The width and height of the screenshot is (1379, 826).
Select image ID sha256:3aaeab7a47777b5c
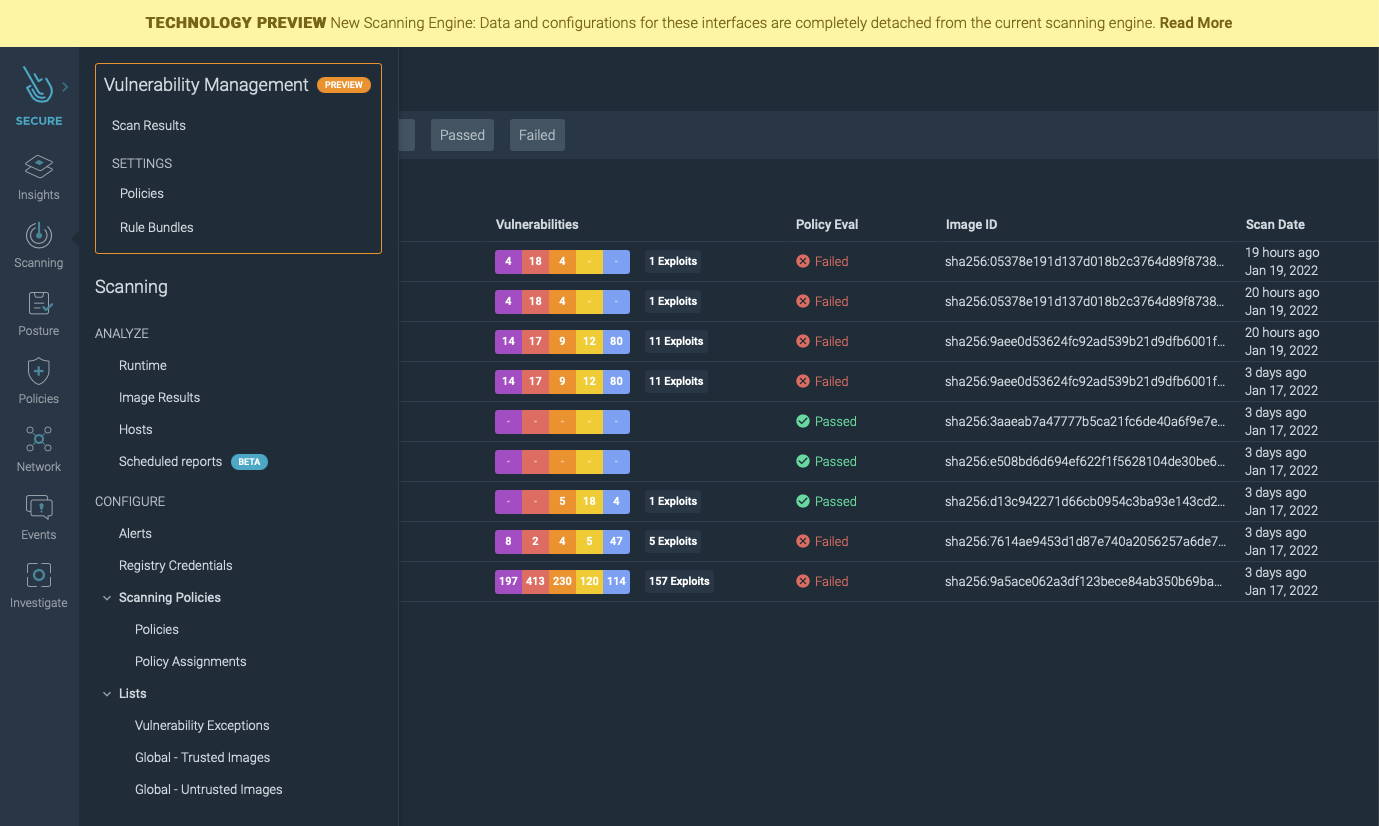pyautogui.click(x=1085, y=421)
